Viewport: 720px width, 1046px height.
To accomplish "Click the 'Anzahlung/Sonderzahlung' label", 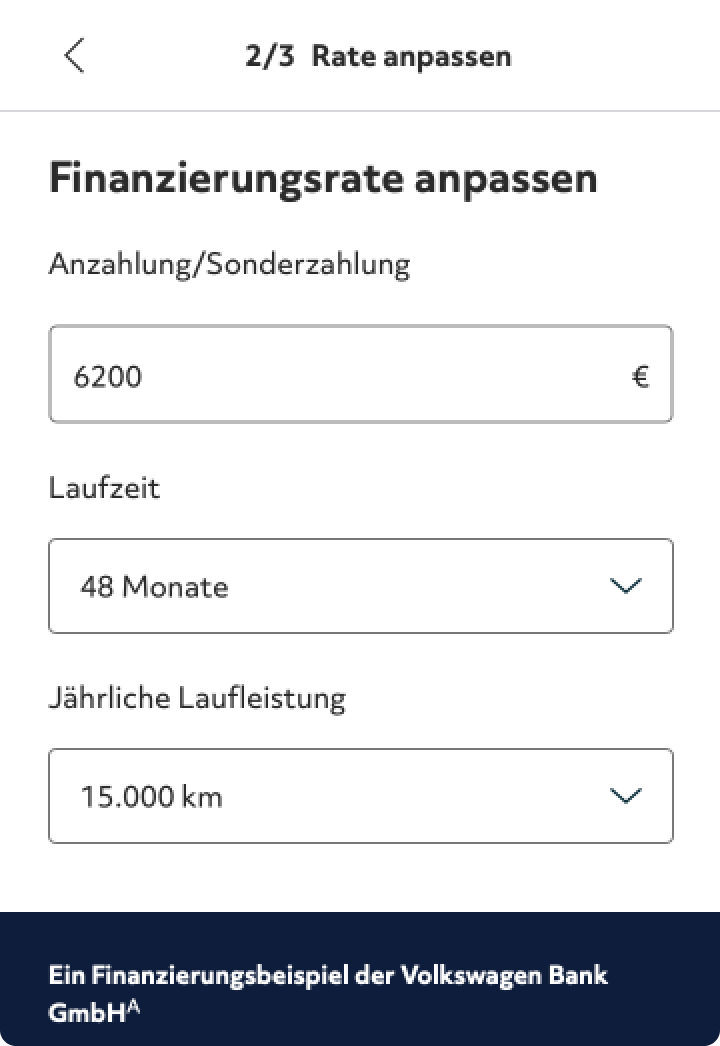I will click(229, 265).
